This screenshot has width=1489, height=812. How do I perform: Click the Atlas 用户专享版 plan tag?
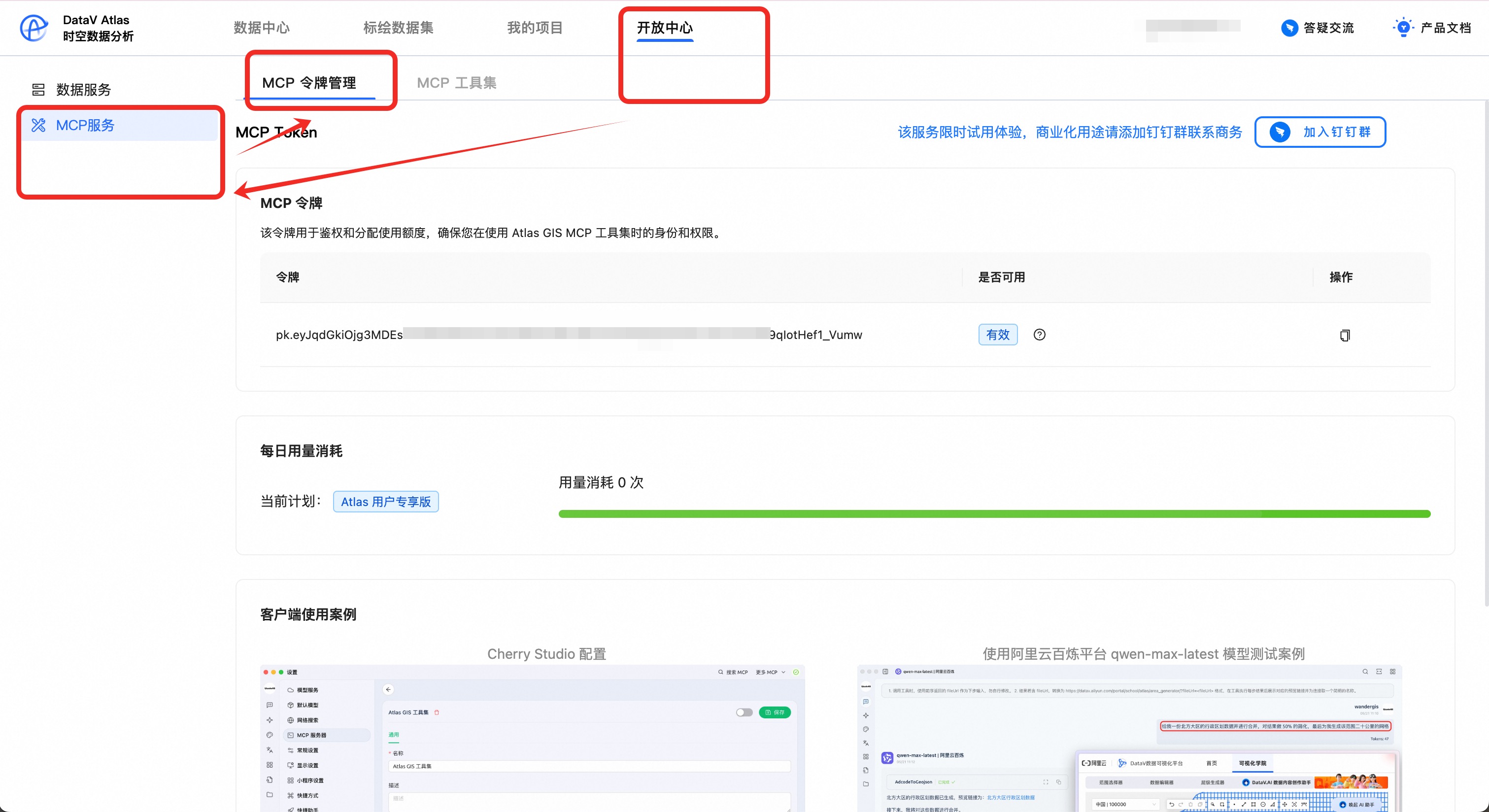click(385, 502)
